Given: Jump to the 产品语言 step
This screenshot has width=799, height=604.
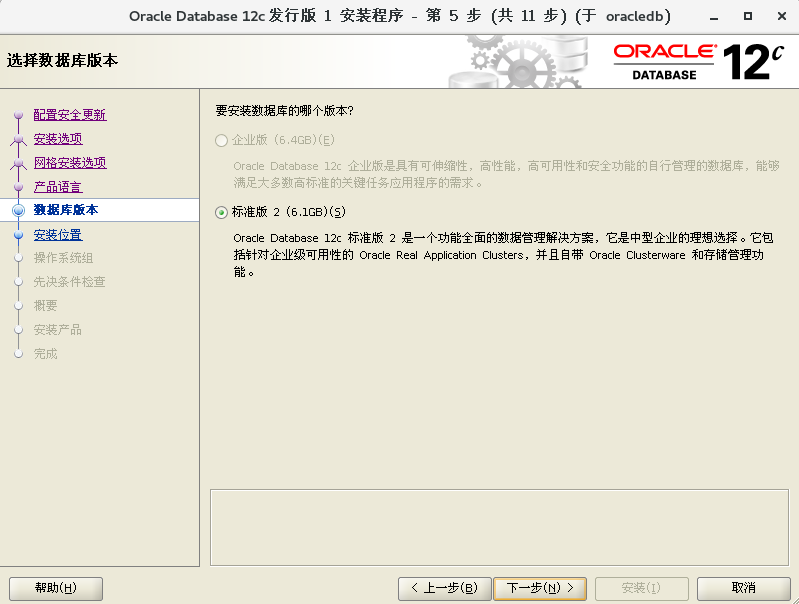Looking at the screenshot, I should [58, 187].
